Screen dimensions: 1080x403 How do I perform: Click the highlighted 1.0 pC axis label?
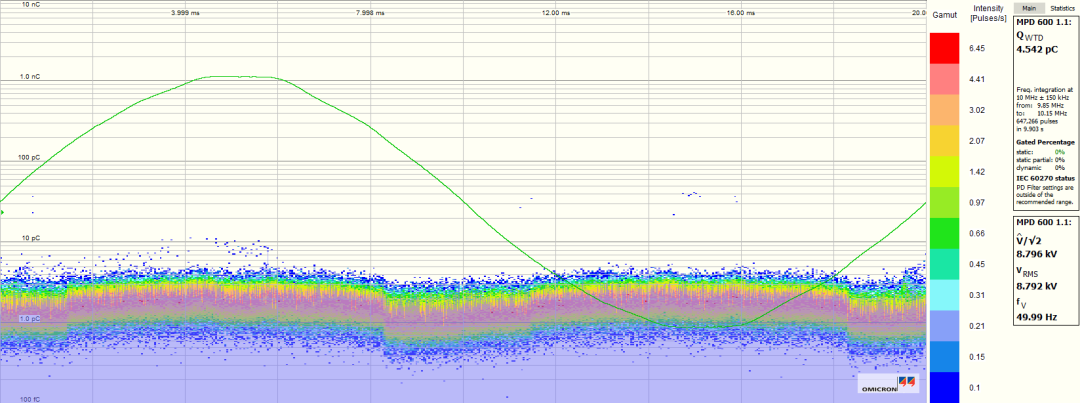click(30, 319)
